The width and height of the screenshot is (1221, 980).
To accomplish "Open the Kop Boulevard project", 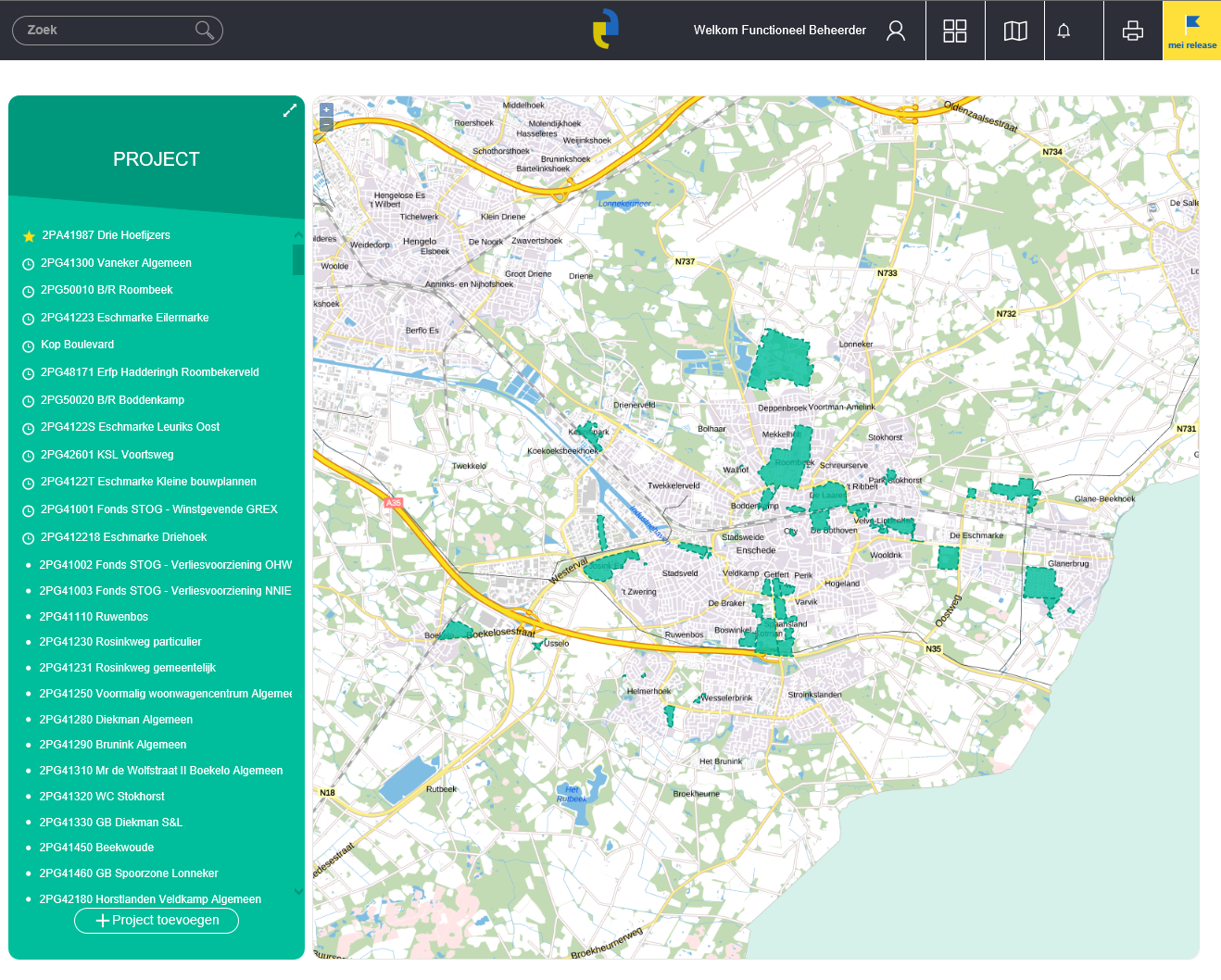I will point(78,345).
